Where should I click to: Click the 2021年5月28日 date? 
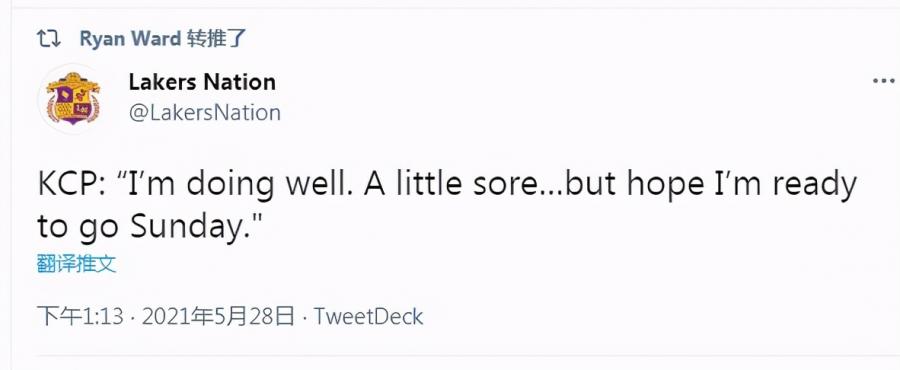[x=219, y=316]
